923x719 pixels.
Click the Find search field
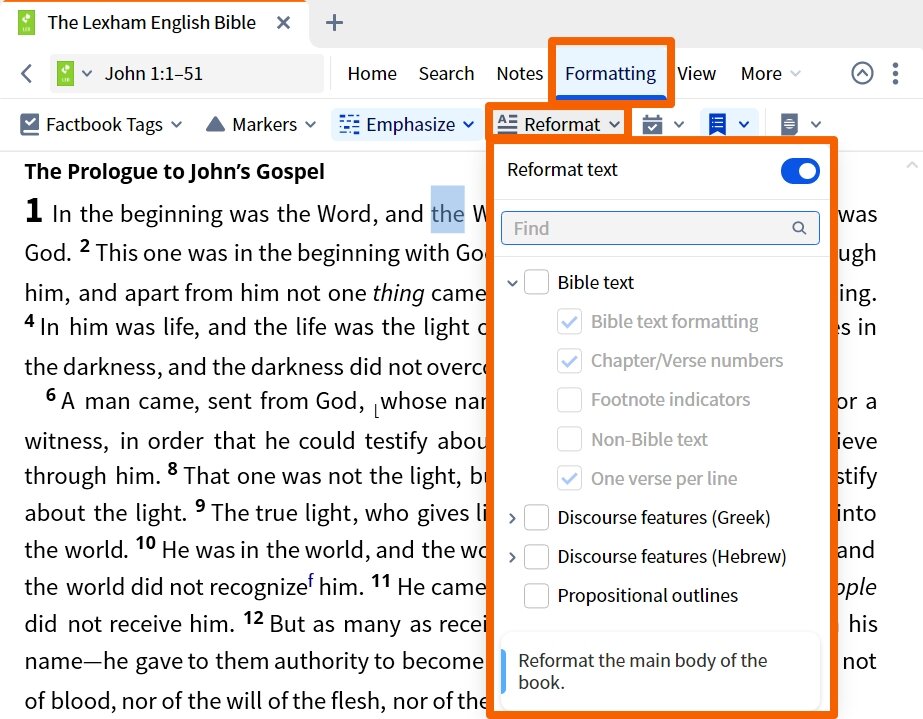(660, 228)
